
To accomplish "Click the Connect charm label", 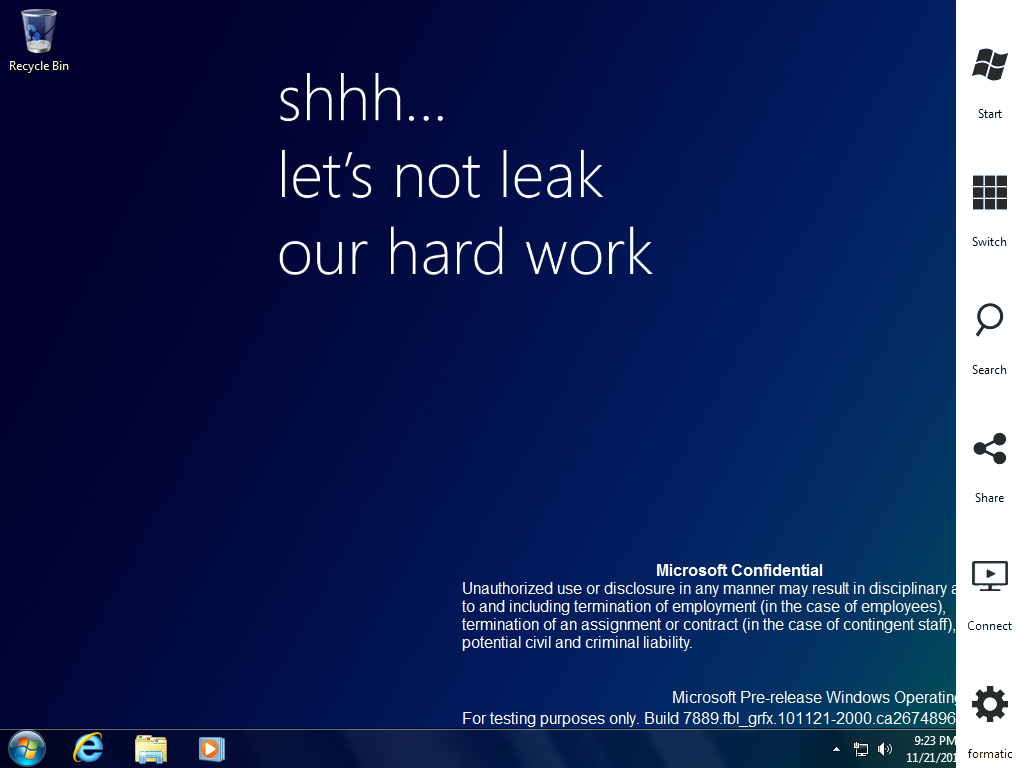I will (x=989, y=626).
